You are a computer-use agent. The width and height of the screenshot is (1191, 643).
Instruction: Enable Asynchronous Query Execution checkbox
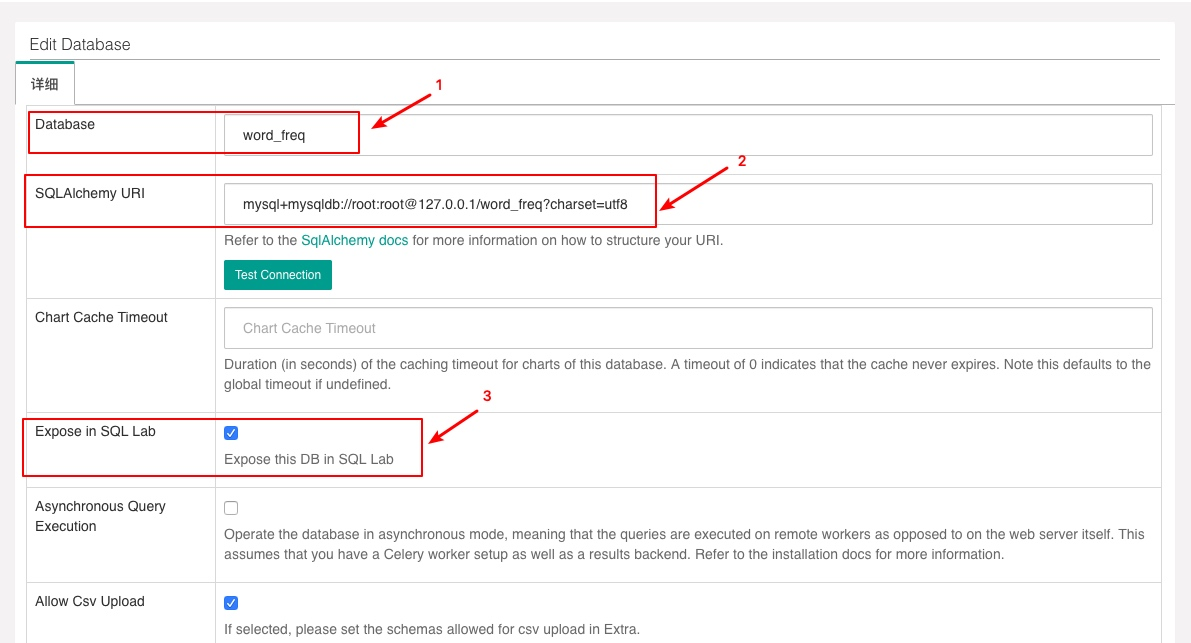(231, 508)
